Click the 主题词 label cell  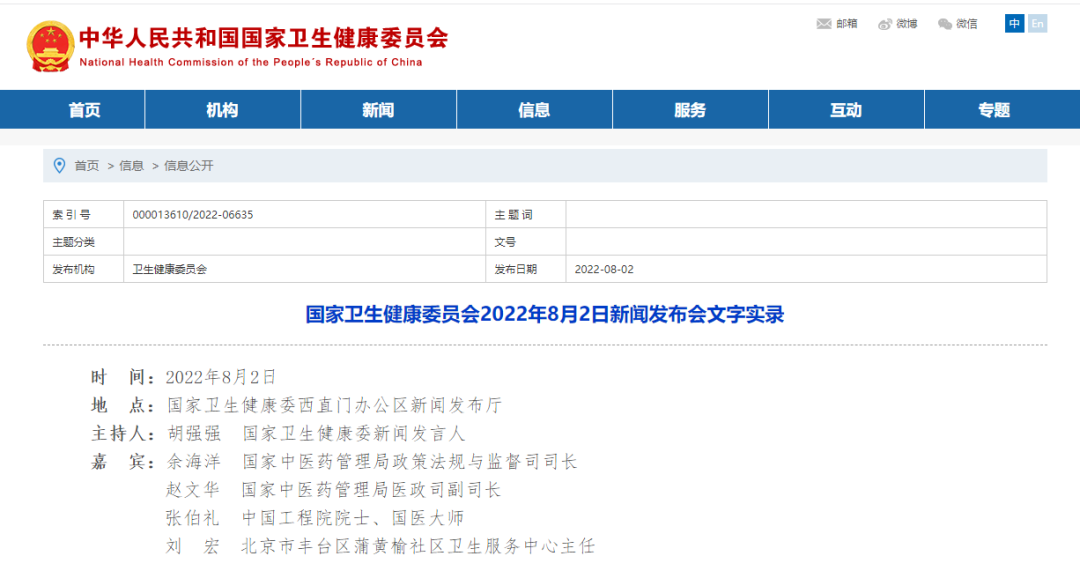(x=526, y=214)
